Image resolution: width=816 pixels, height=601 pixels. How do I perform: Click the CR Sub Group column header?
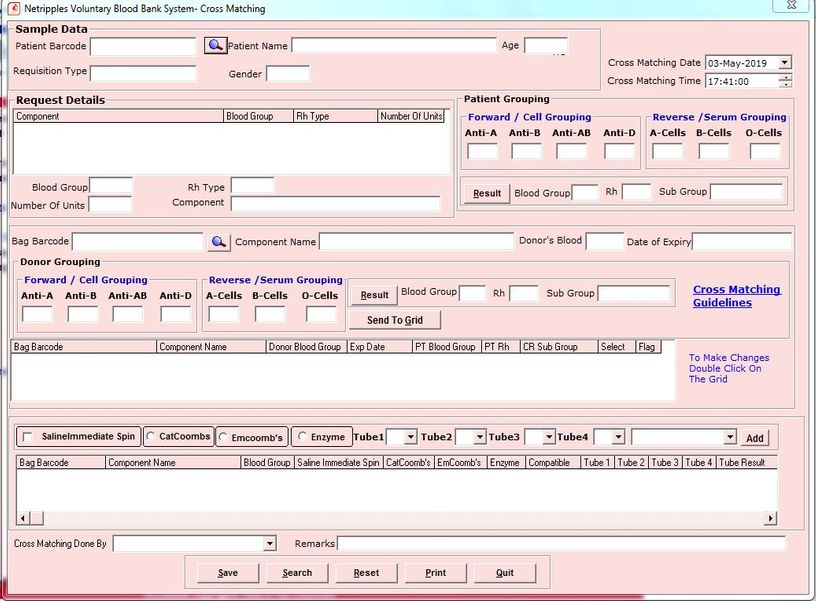pyautogui.click(x=559, y=347)
